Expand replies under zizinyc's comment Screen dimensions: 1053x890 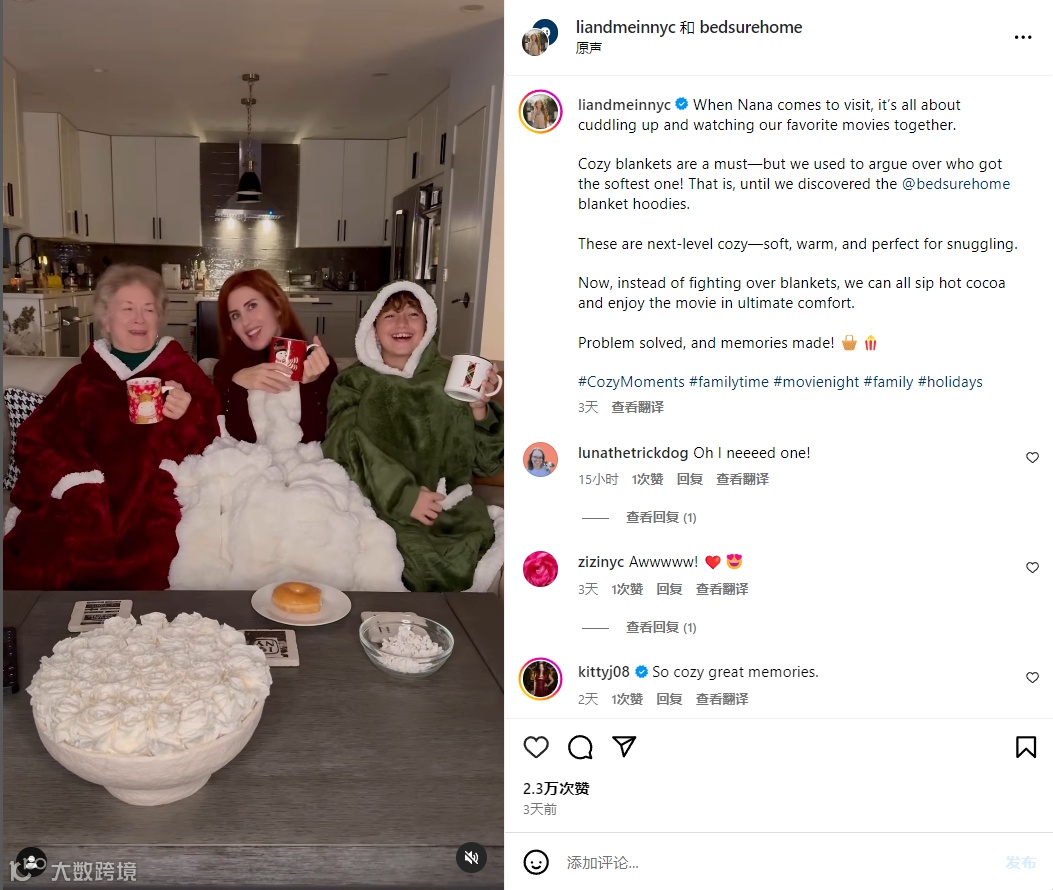661,627
